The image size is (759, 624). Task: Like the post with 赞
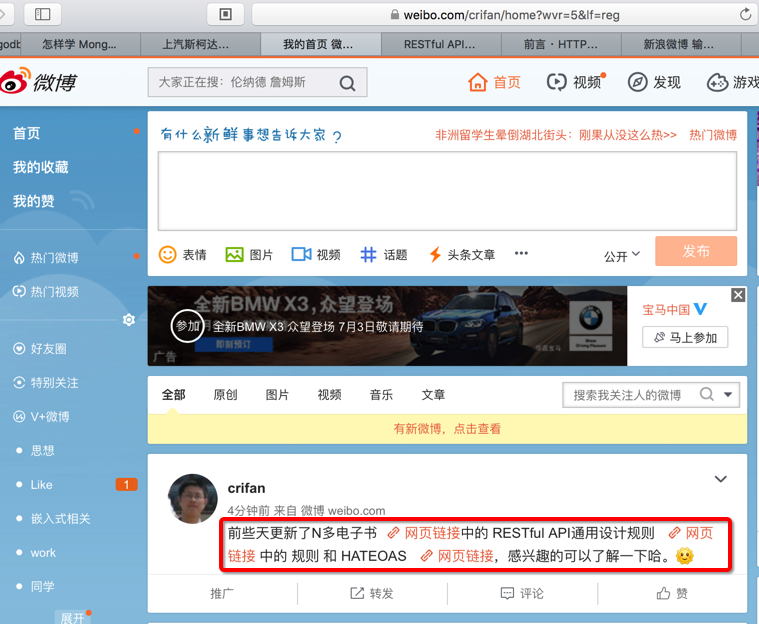[x=672, y=593]
